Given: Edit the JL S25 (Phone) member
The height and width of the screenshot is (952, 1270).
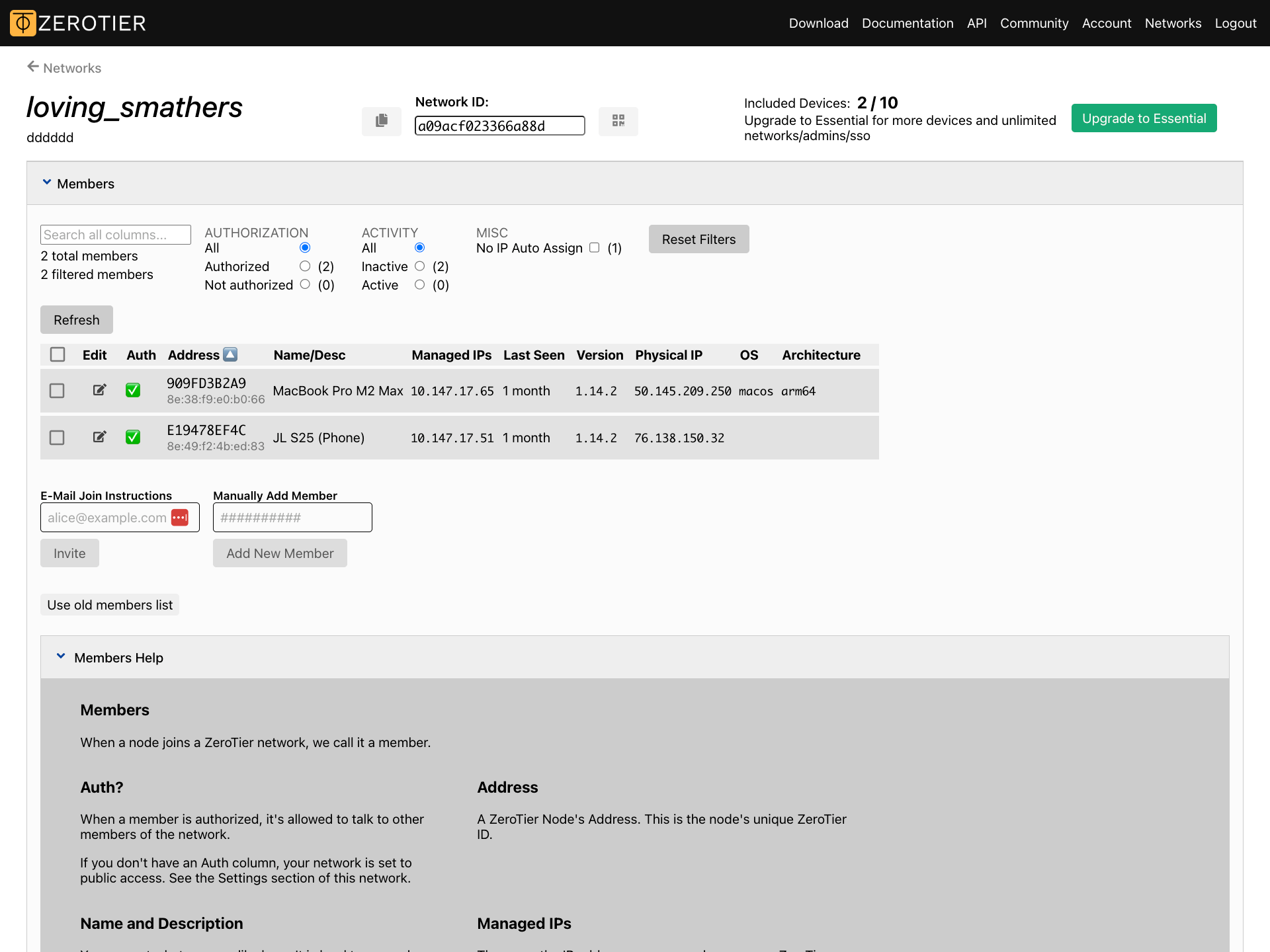Looking at the screenshot, I should tap(99, 437).
